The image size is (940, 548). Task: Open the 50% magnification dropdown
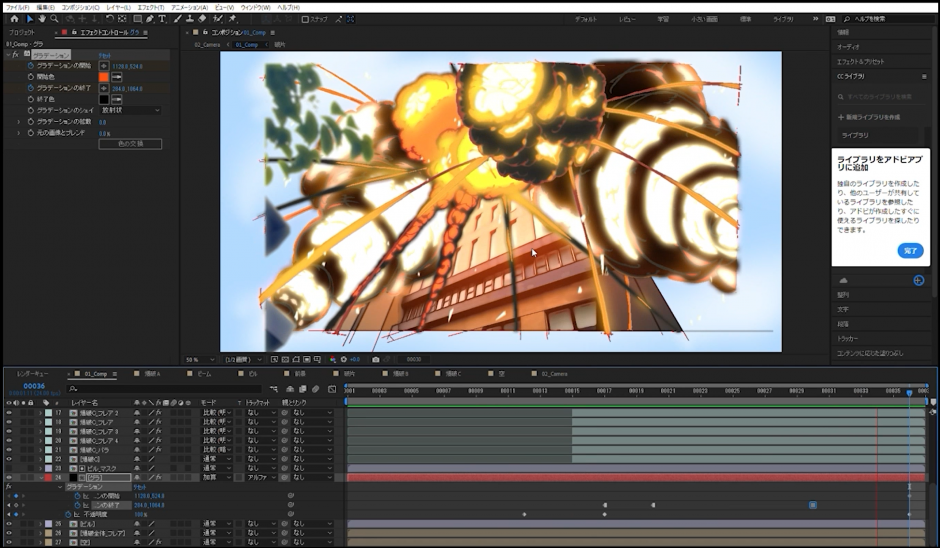click(200, 359)
